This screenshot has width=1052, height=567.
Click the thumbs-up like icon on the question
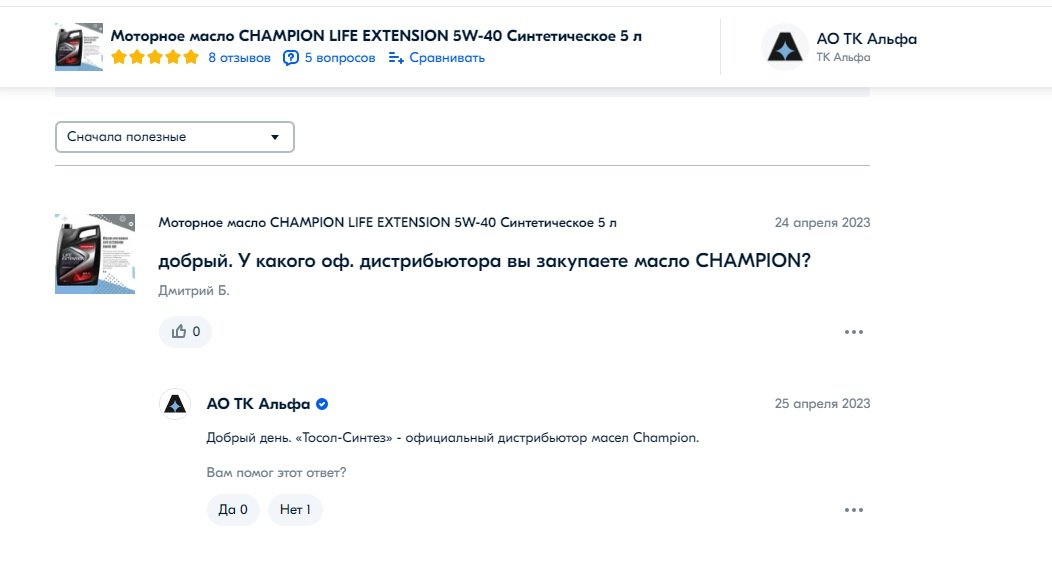[178, 331]
